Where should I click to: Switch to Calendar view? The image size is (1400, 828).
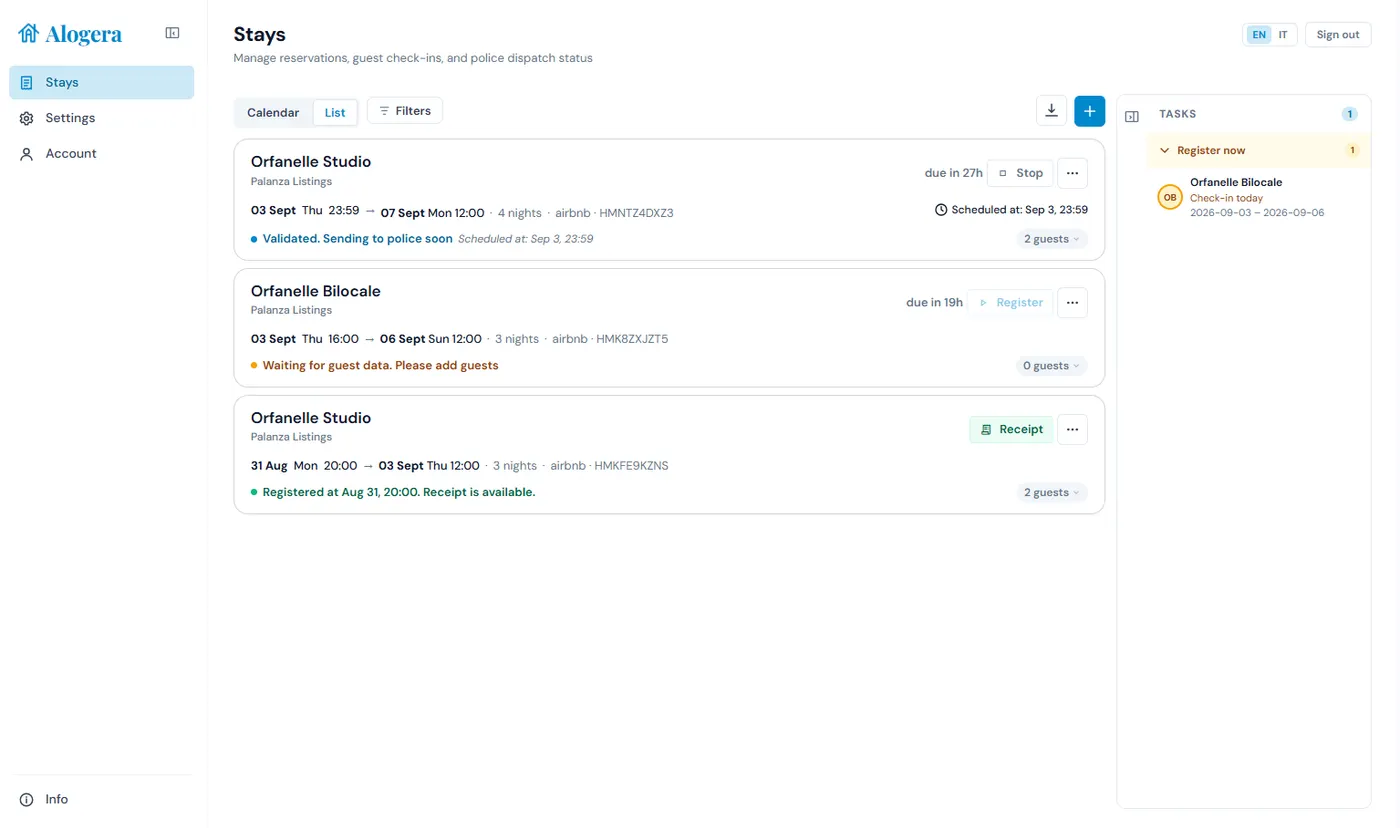(273, 113)
